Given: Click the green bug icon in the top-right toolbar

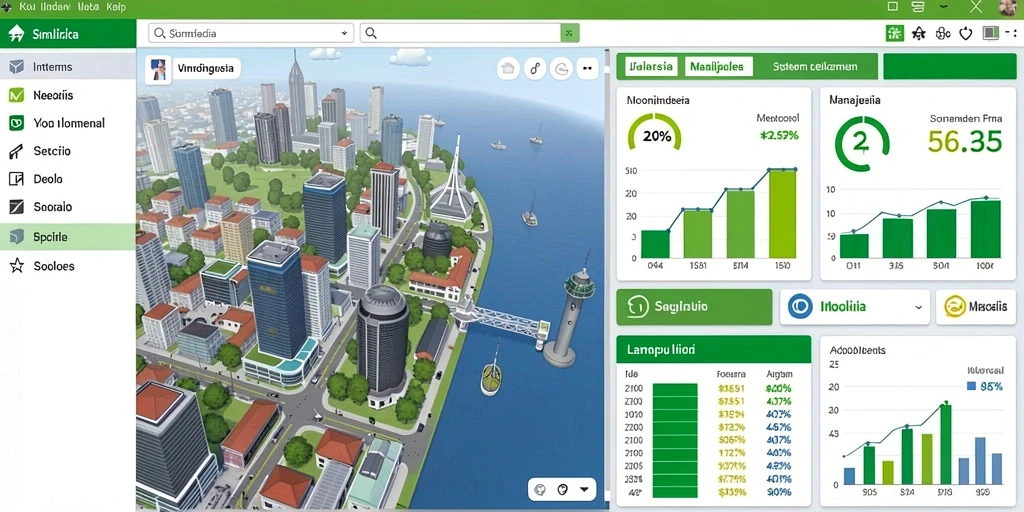Looking at the screenshot, I should click(x=894, y=33).
